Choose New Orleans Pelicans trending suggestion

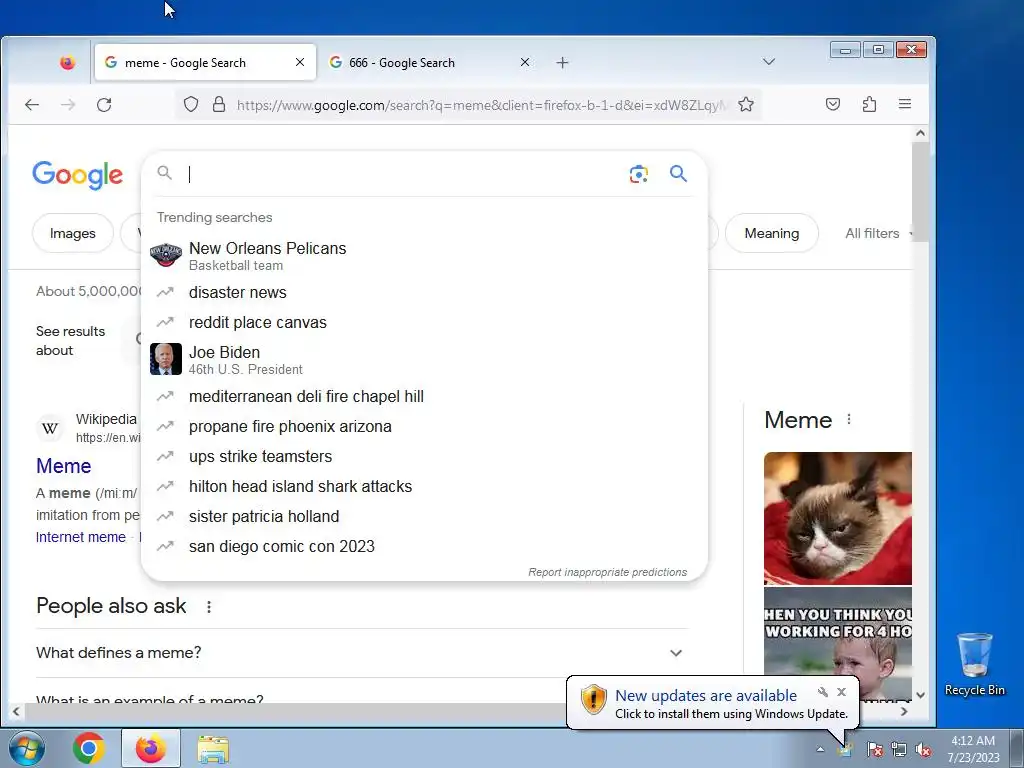coord(424,255)
